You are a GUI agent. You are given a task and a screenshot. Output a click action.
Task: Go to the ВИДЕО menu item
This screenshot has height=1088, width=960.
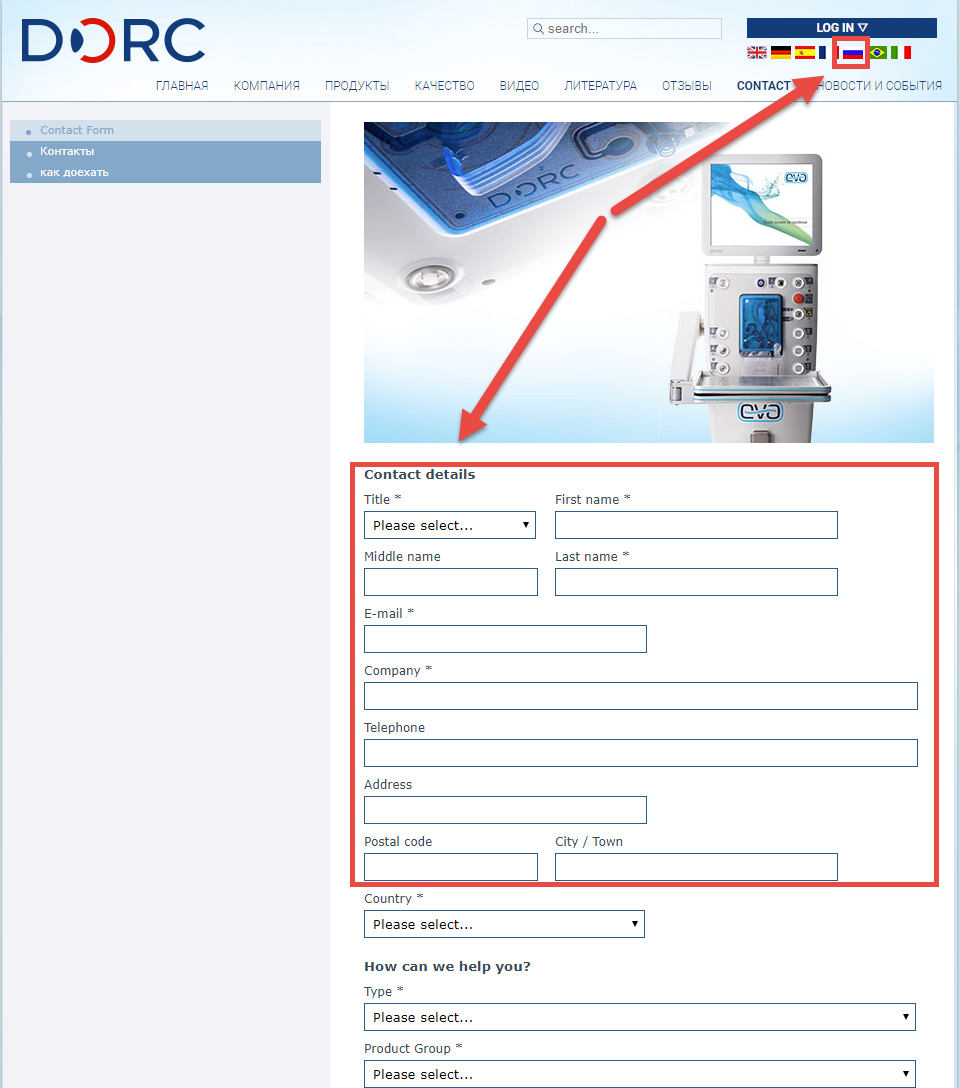pyautogui.click(x=519, y=86)
